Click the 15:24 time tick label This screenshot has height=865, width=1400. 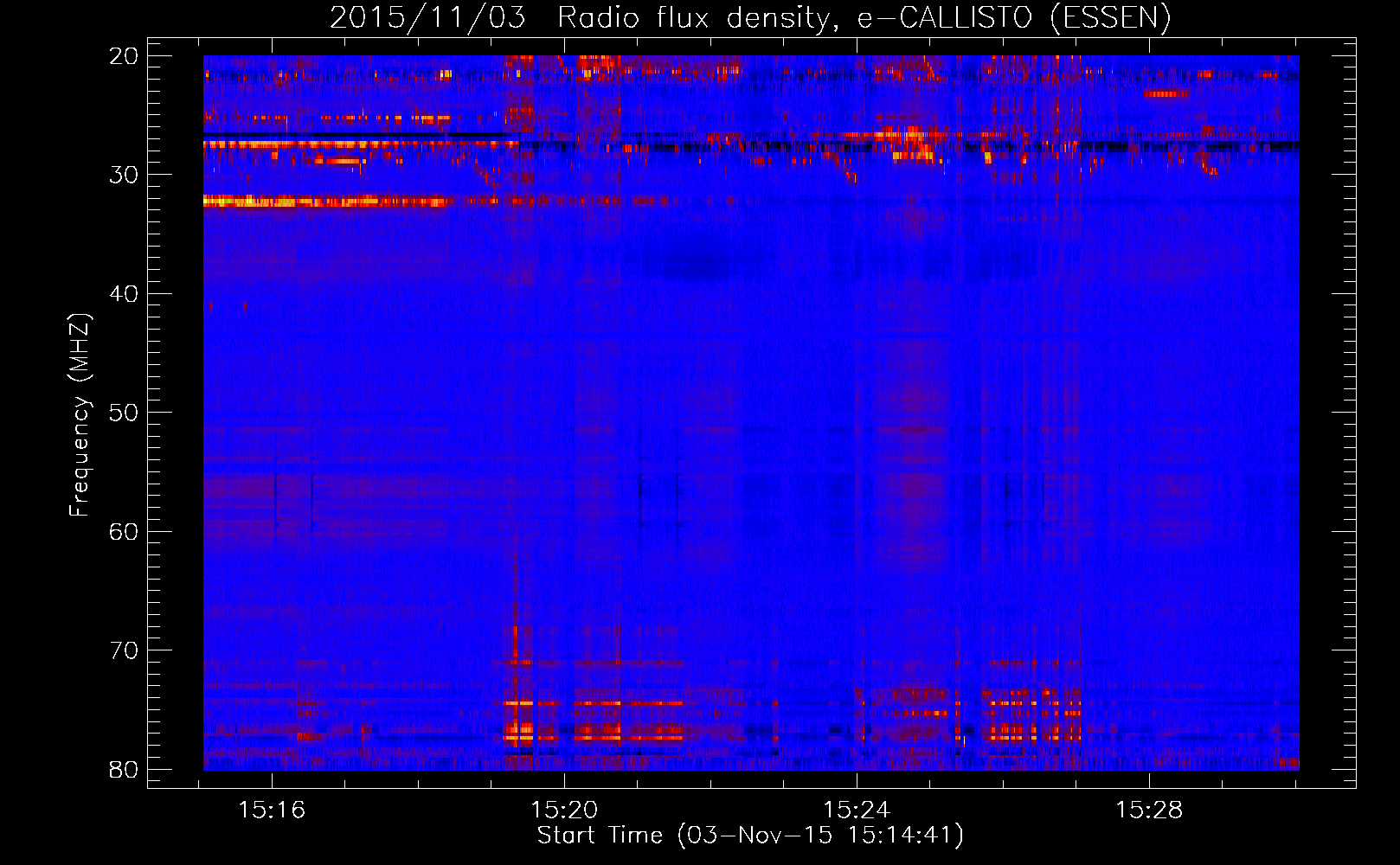coord(857,811)
